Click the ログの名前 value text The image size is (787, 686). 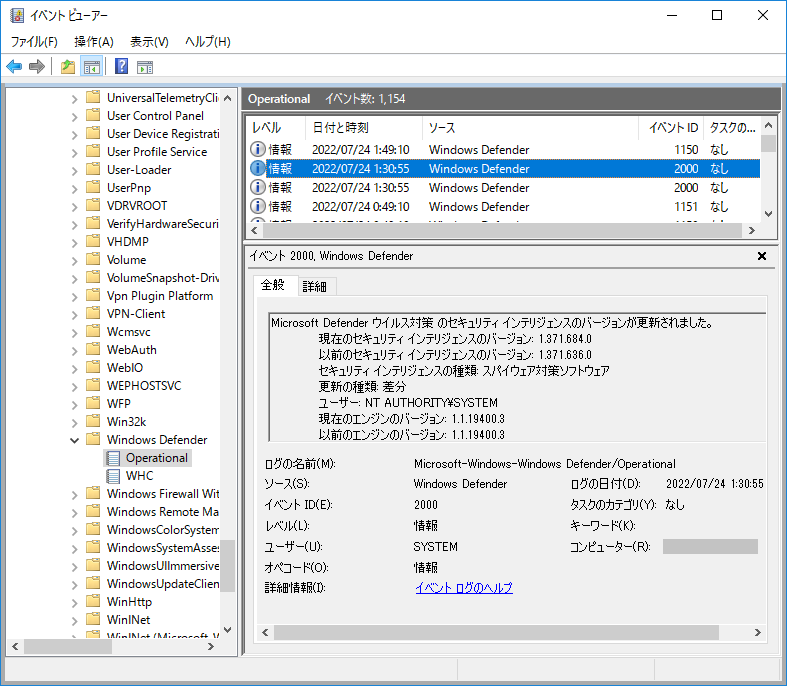click(545, 464)
